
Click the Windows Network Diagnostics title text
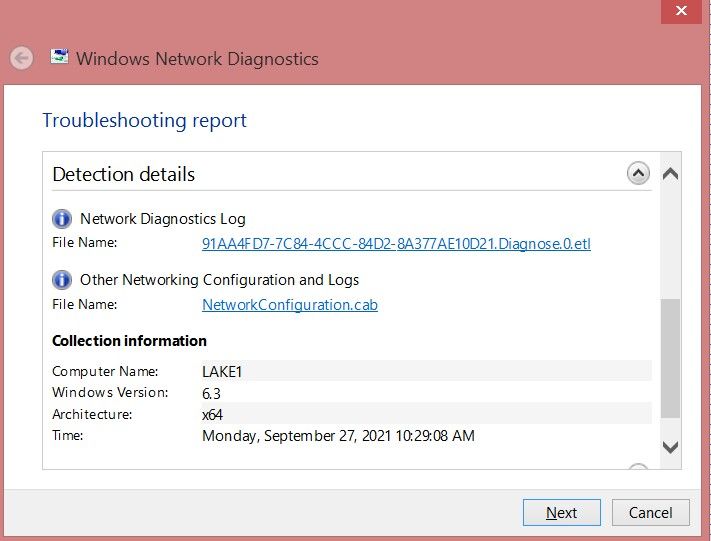pyautogui.click(x=197, y=59)
